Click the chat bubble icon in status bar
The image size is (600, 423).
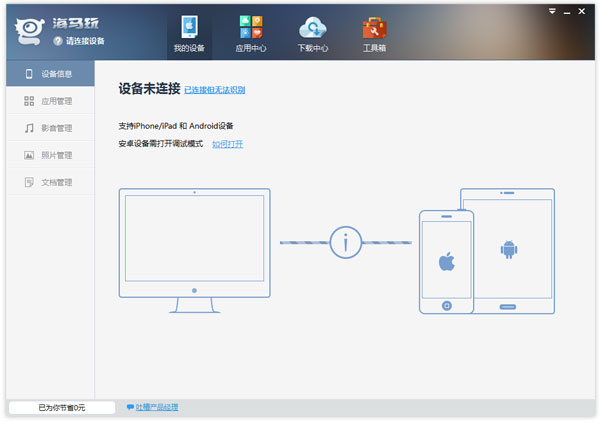[x=130, y=407]
